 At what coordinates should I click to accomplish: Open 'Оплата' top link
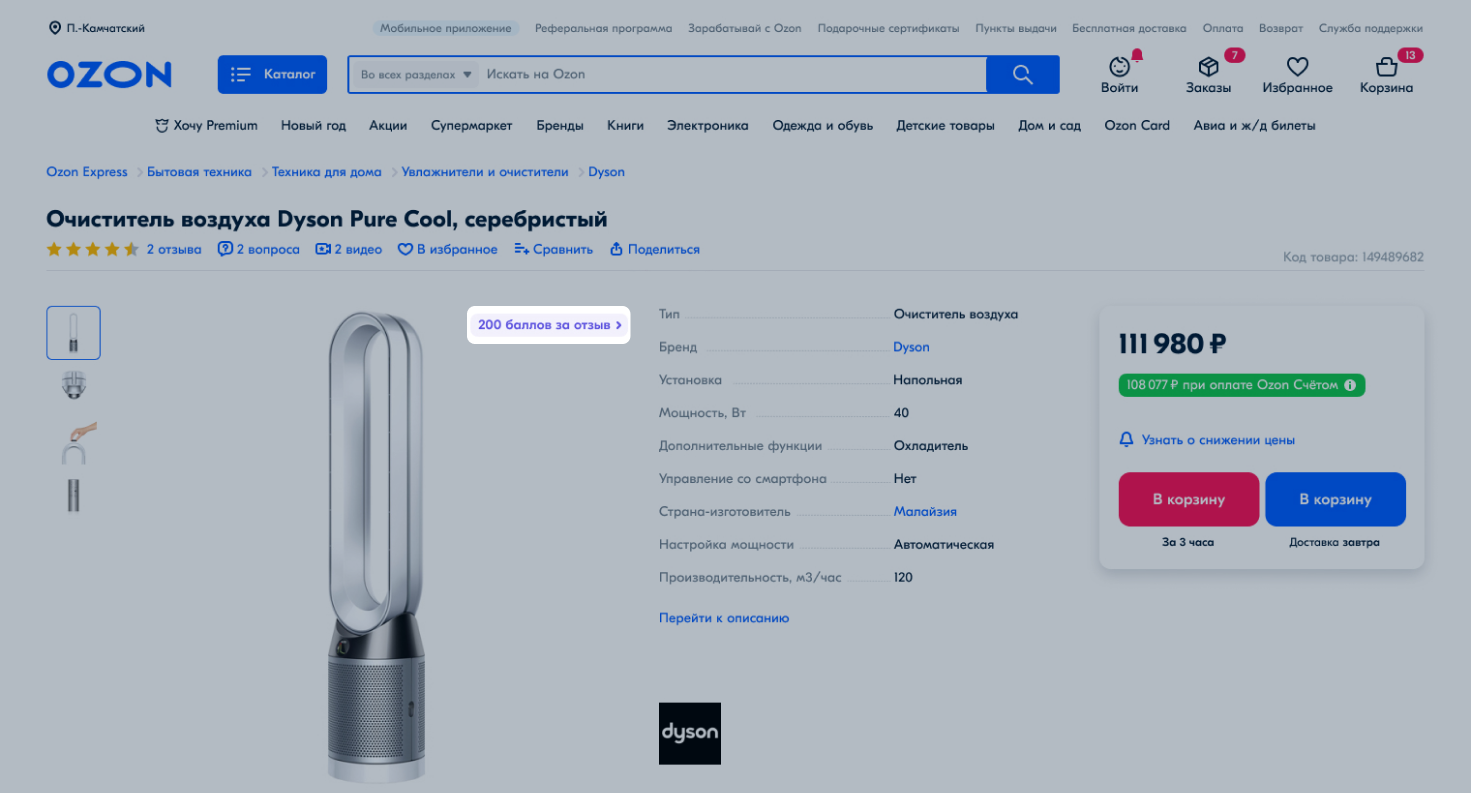(1223, 28)
